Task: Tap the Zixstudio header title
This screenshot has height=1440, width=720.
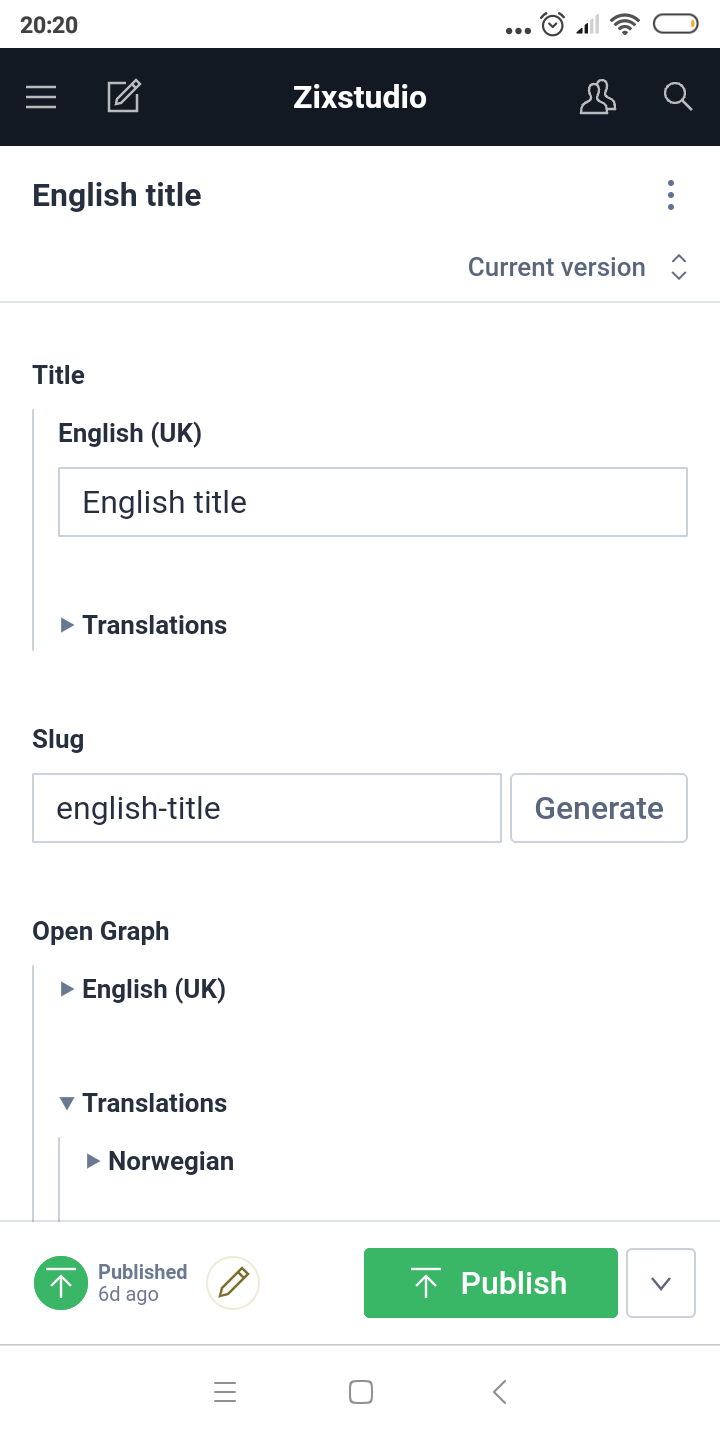Action: click(360, 97)
